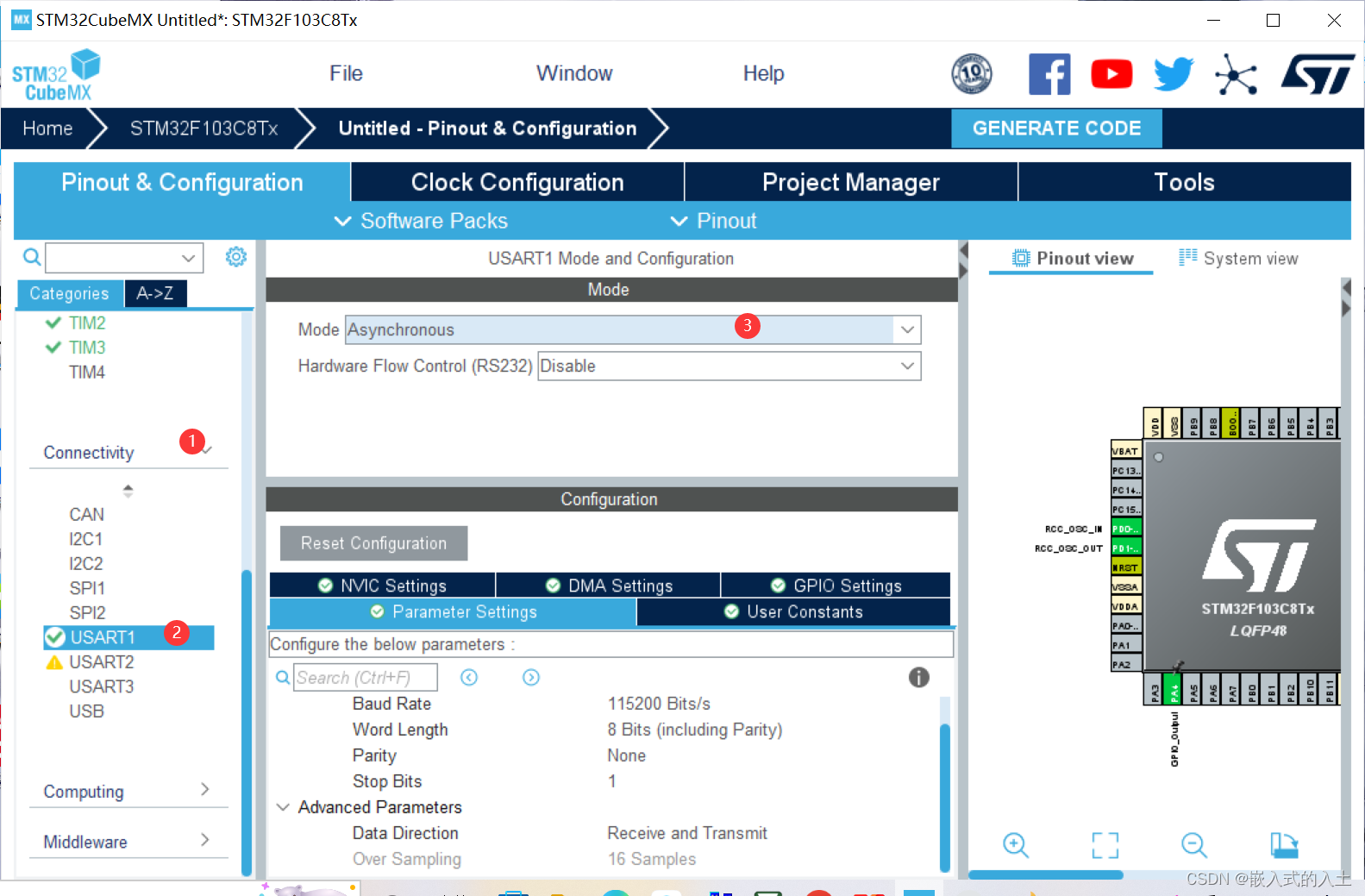This screenshot has width=1365, height=896.
Task: Select I2C1 peripheral
Action: pos(86,539)
